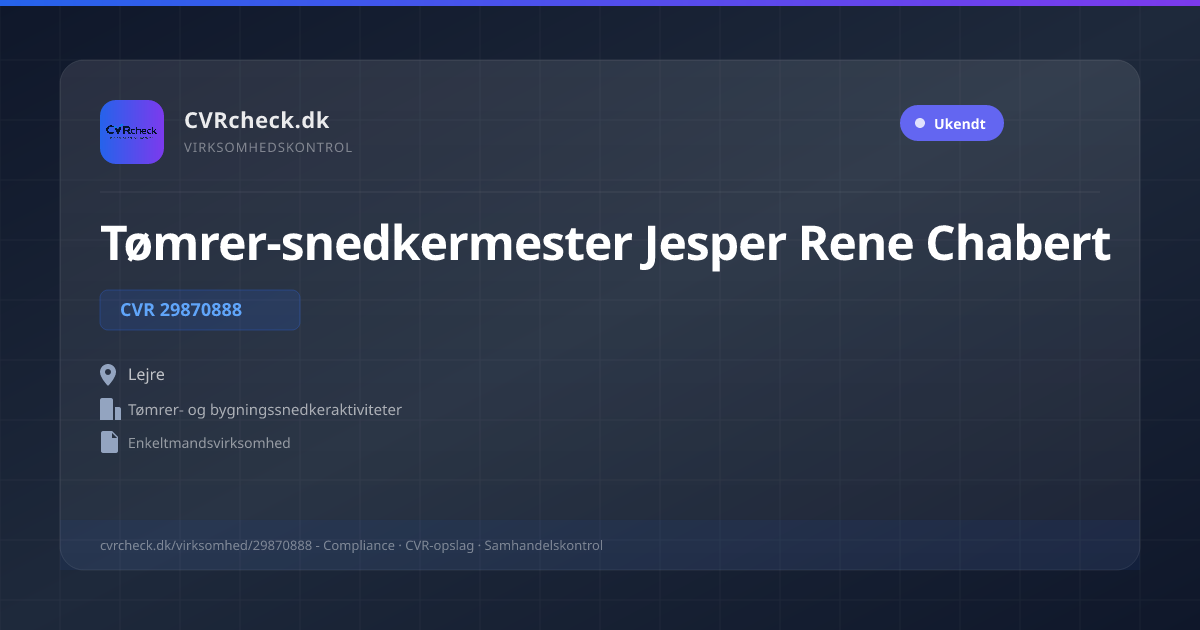Viewport: 1200px width, 630px height.
Task: Click the cvrcheck.dk/virksomhed/29870888 footer line
Action: (351, 546)
